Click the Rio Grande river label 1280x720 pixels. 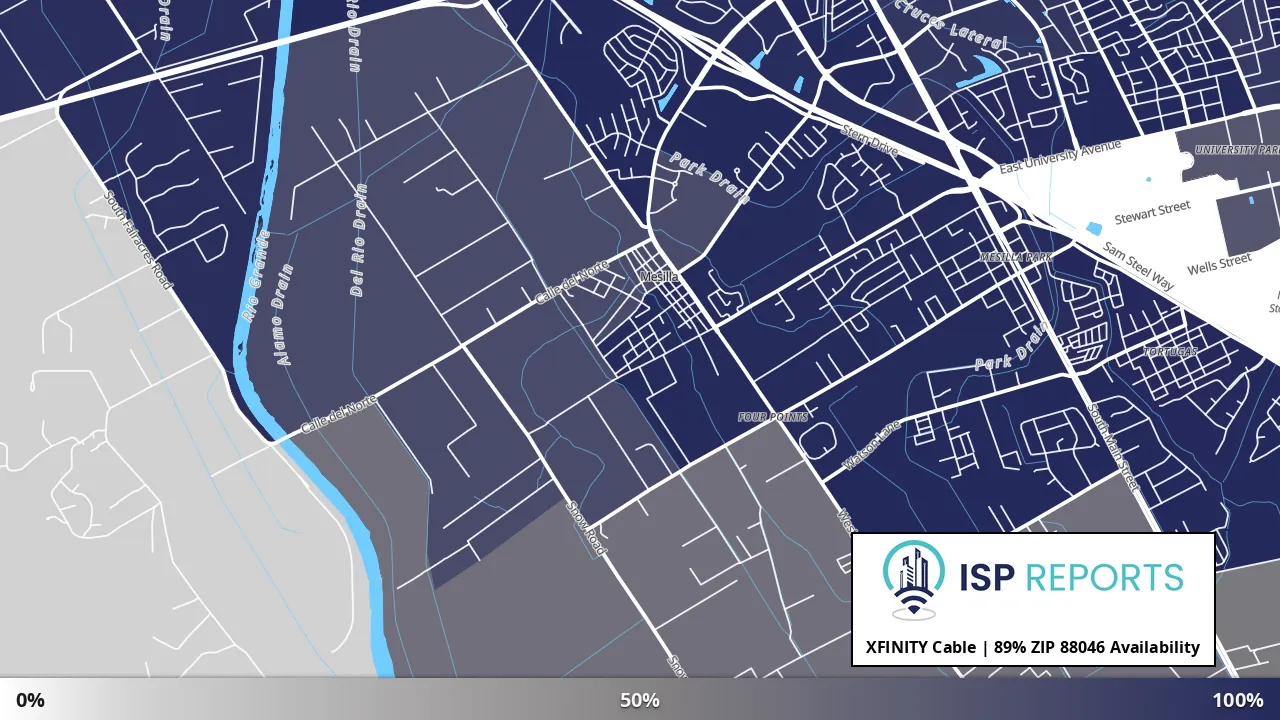(x=256, y=275)
